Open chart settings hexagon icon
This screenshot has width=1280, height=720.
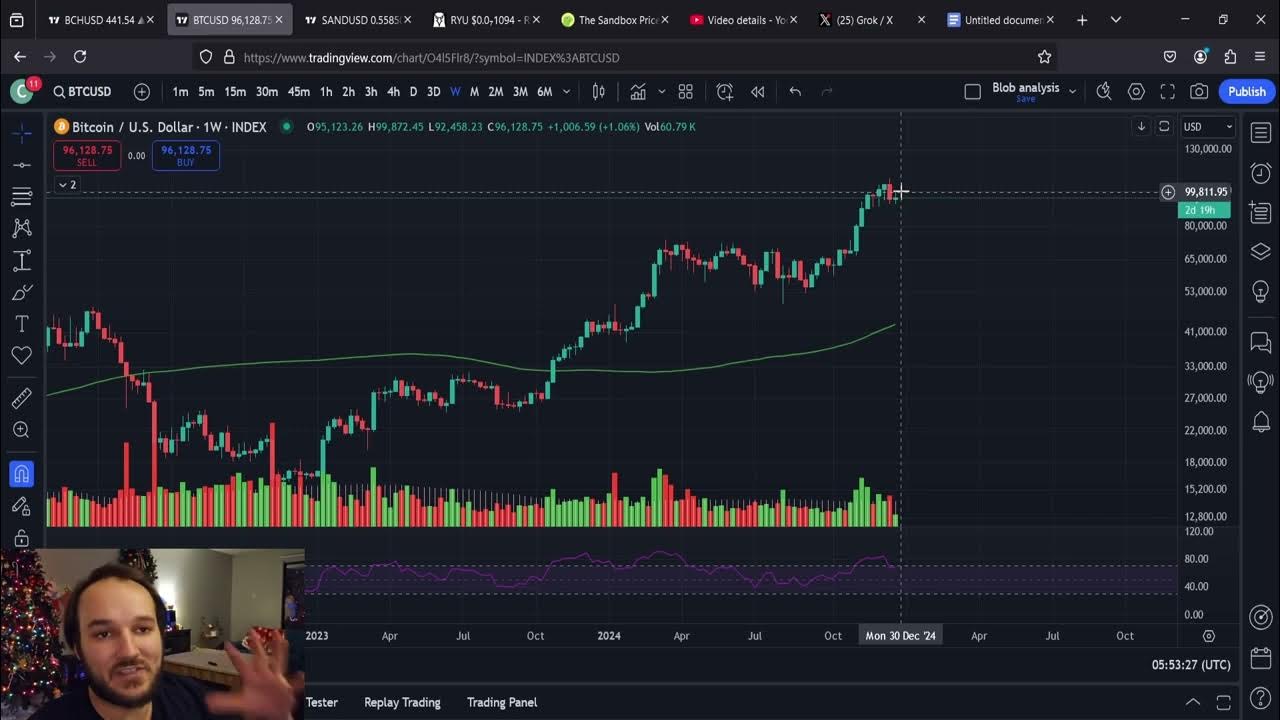tap(1136, 92)
